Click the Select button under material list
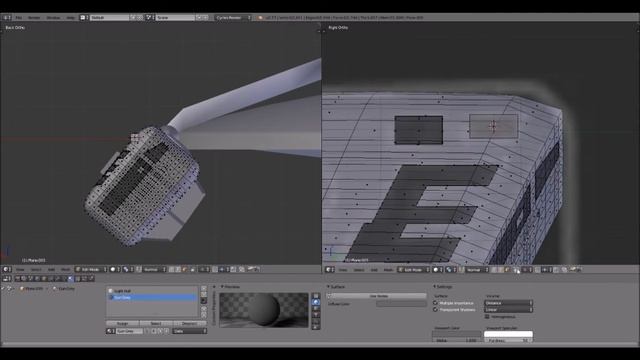 (156, 324)
